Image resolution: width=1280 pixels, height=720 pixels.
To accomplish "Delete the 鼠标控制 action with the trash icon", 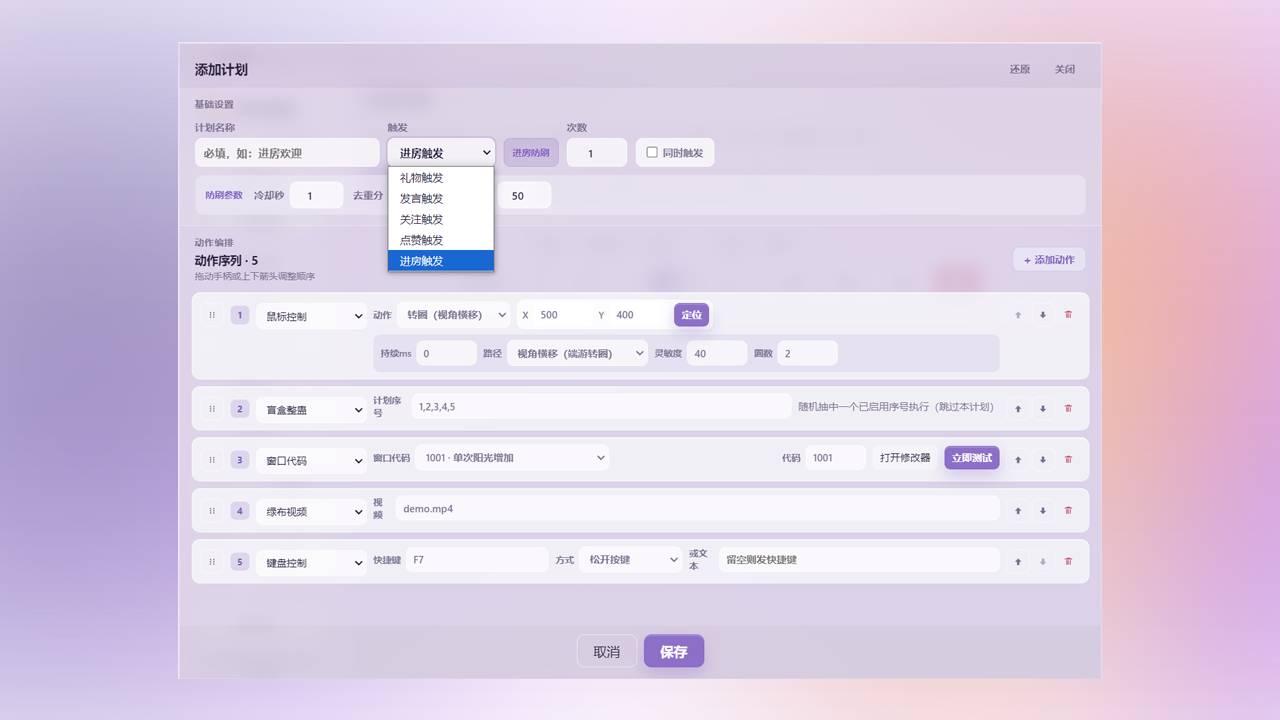I will pyautogui.click(x=1068, y=315).
